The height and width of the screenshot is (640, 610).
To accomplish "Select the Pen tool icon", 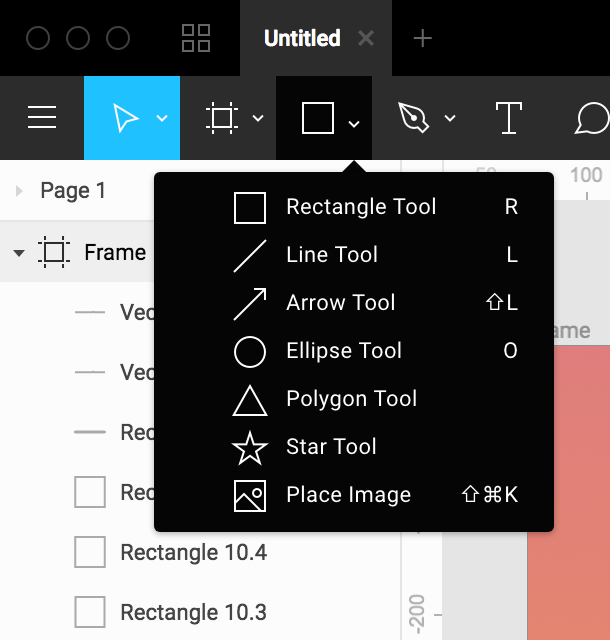I will [x=412, y=118].
